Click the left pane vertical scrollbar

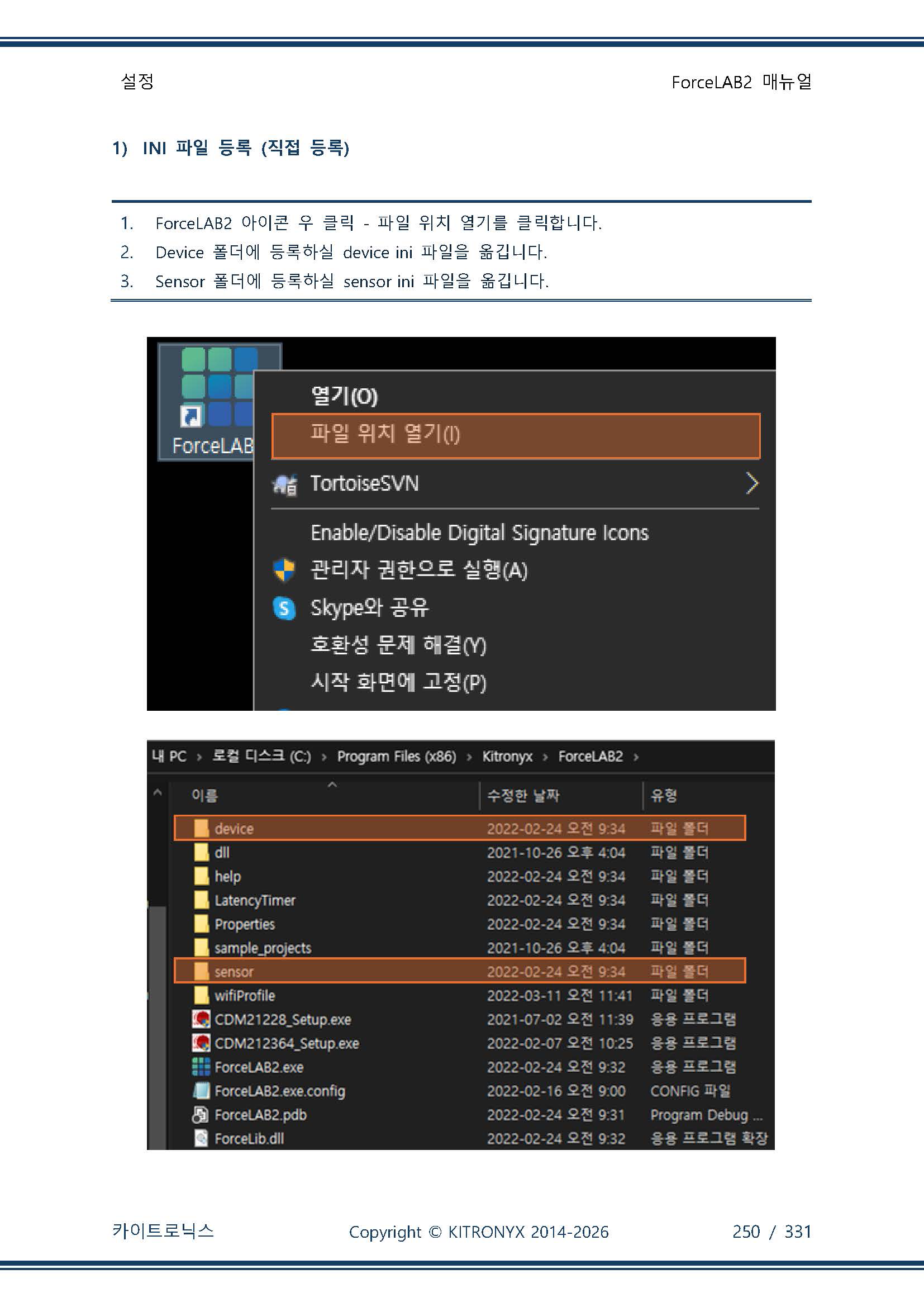[x=158, y=1028]
